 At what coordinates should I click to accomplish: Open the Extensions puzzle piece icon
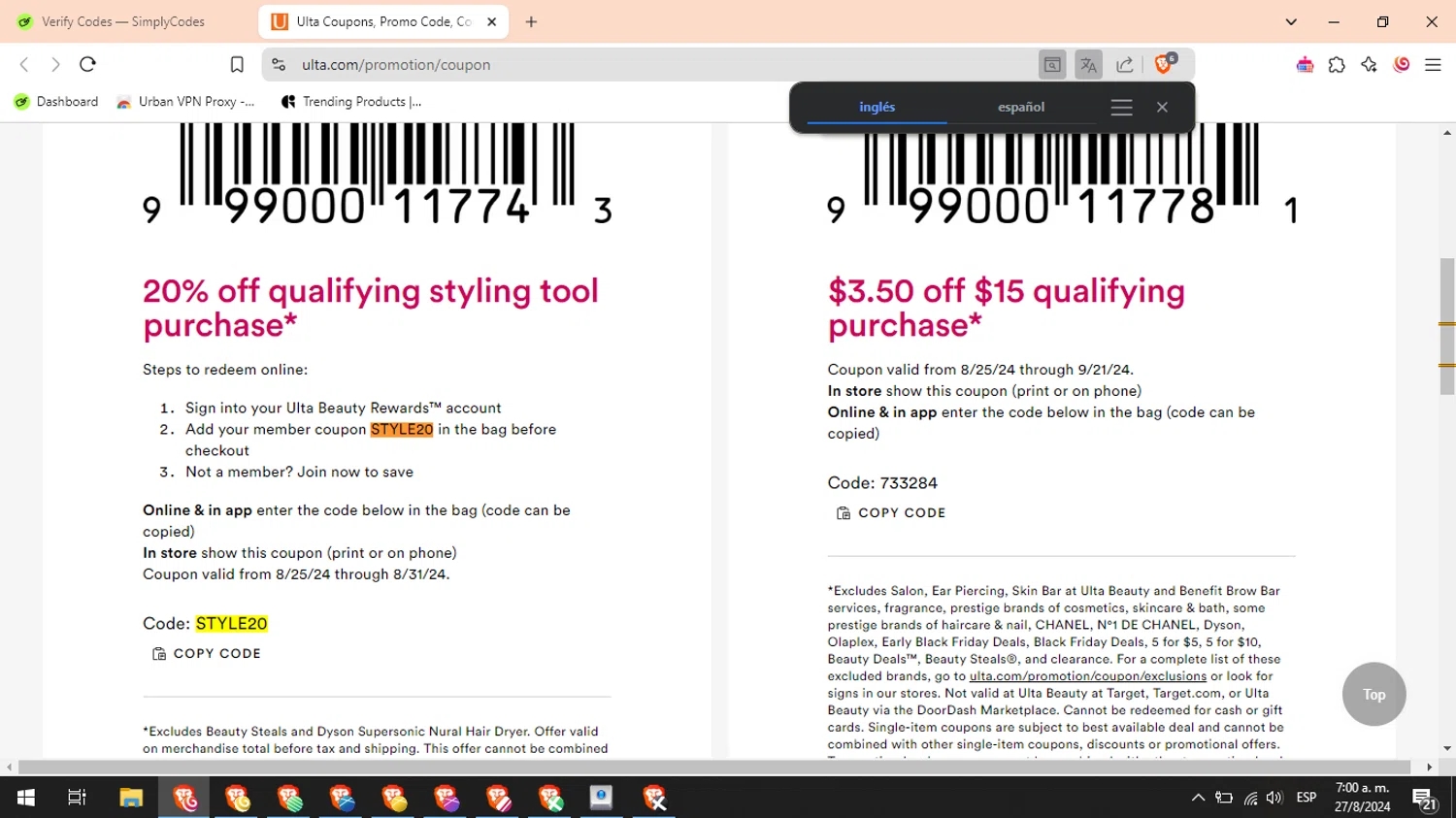click(x=1337, y=65)
